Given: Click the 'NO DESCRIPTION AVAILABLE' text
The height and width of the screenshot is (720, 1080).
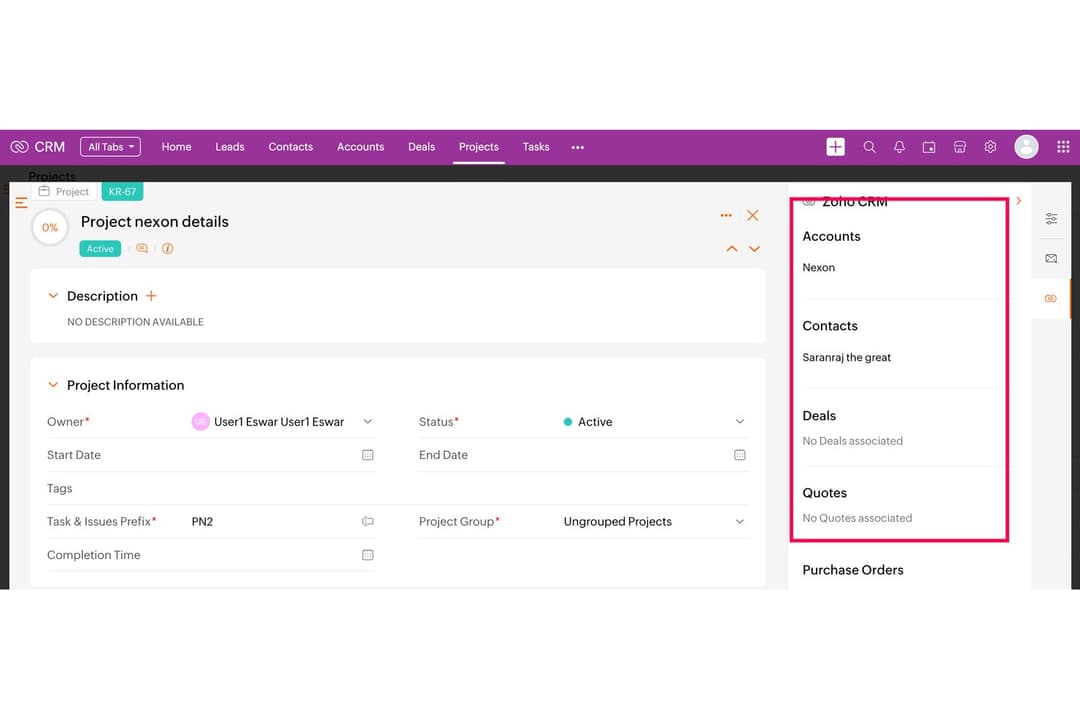Looking at the screenshot, I should click(x=135, y=322).
